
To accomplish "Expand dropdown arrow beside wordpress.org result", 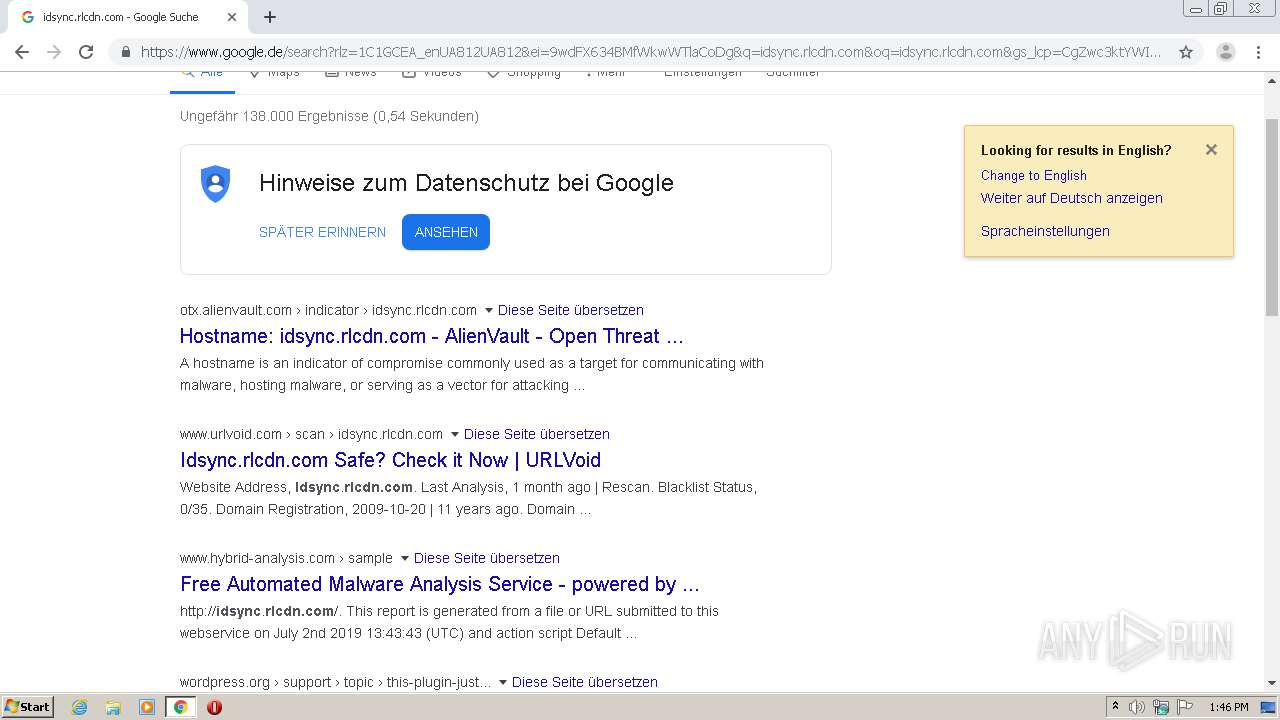I will click(502, 682).
